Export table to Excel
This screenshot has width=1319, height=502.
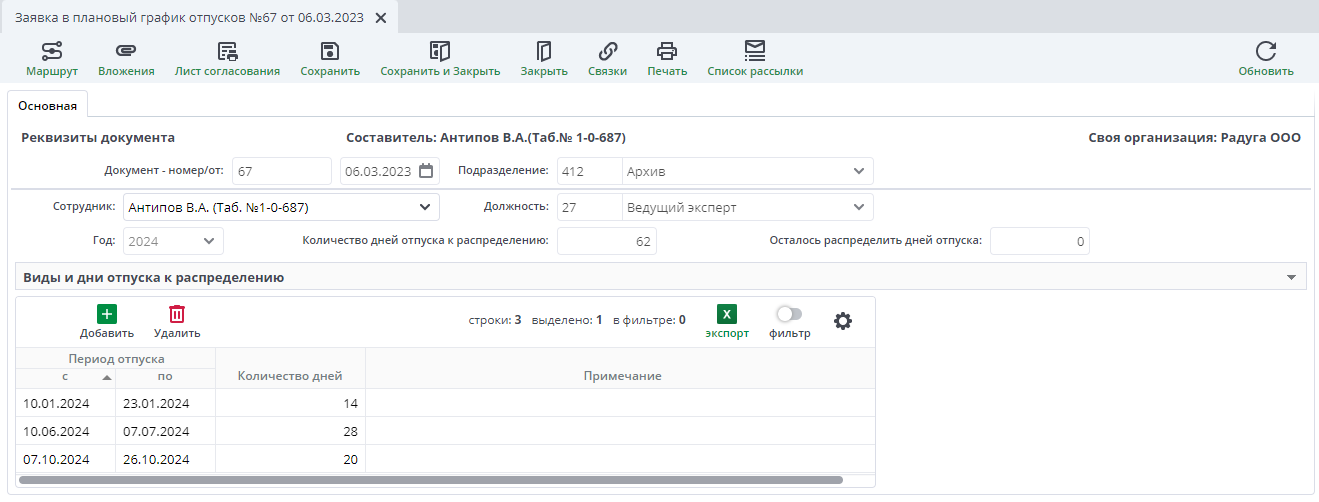pos(727,322)
